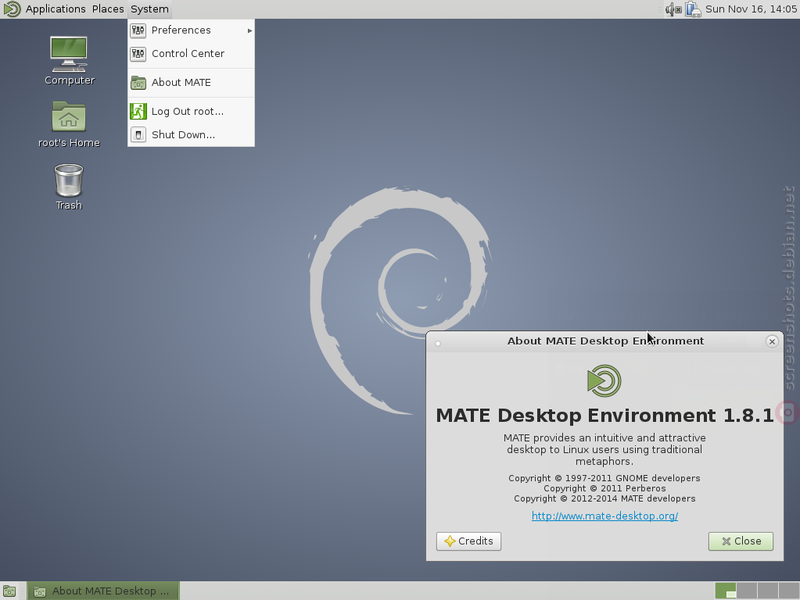Switch to the second workspace in the pager

tap(746, 591)
